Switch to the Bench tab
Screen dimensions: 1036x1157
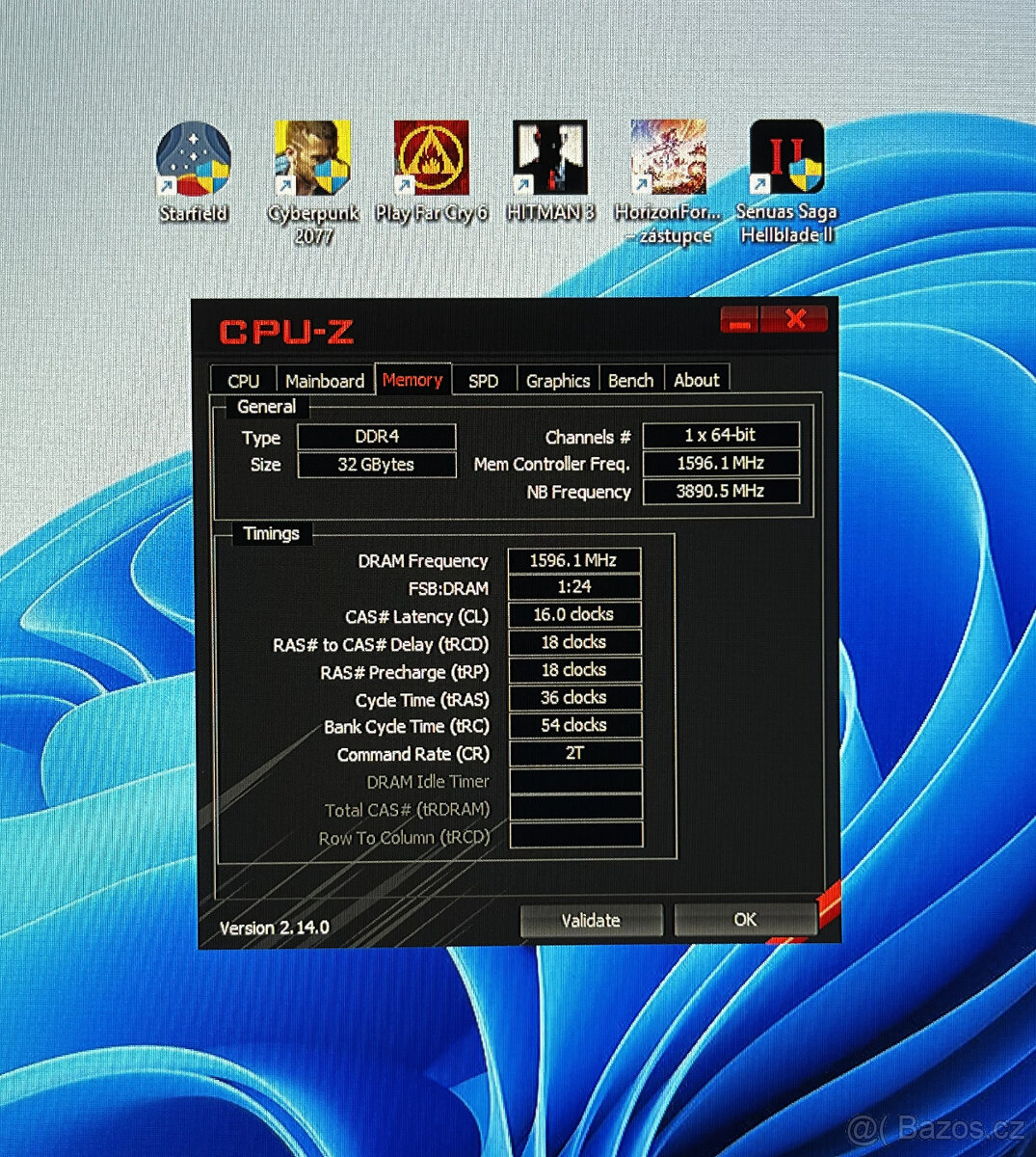(x=630, y=380)
